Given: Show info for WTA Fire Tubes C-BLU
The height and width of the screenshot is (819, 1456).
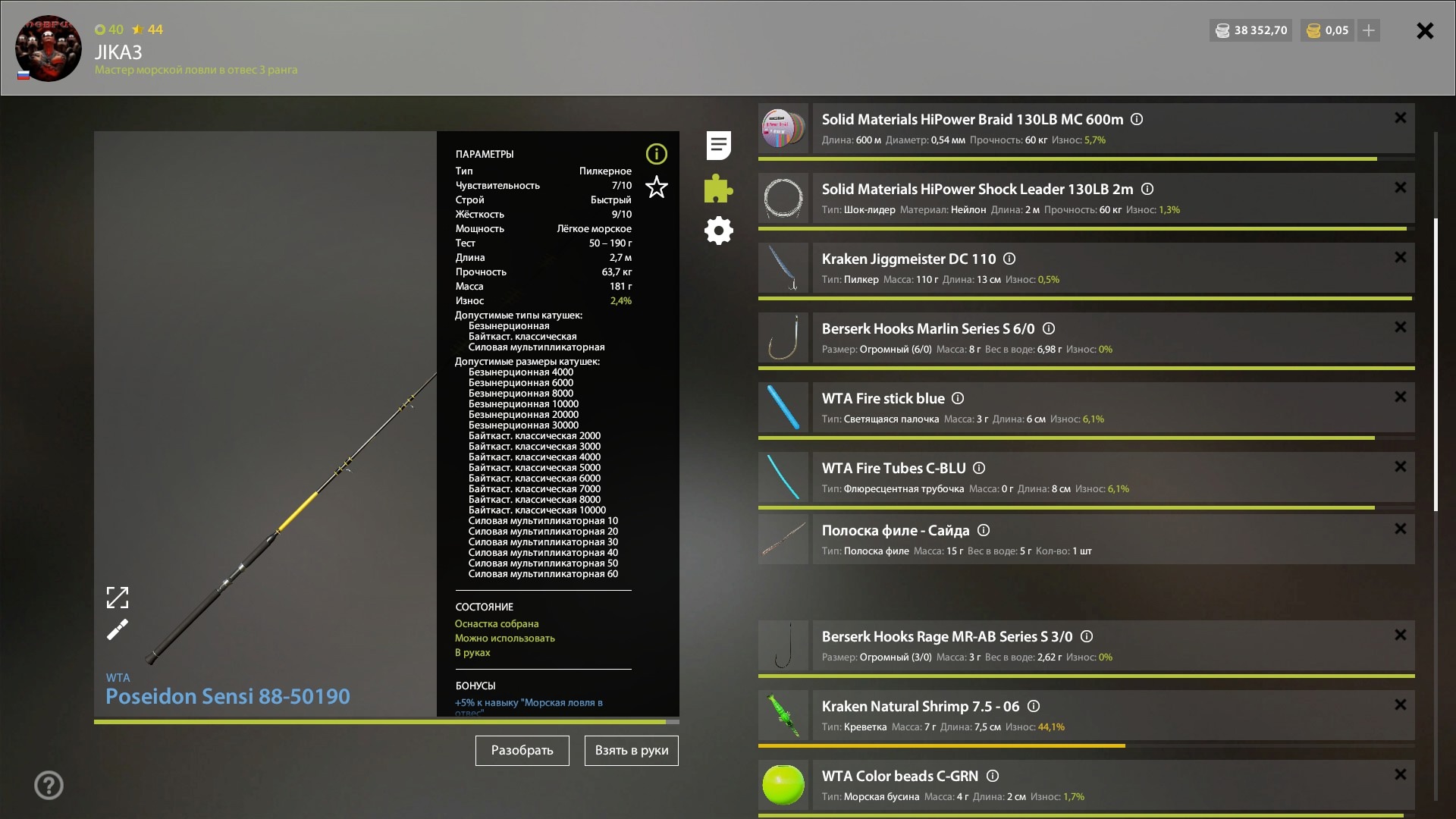Looking at the screenshot, I should tap(979, 468).
